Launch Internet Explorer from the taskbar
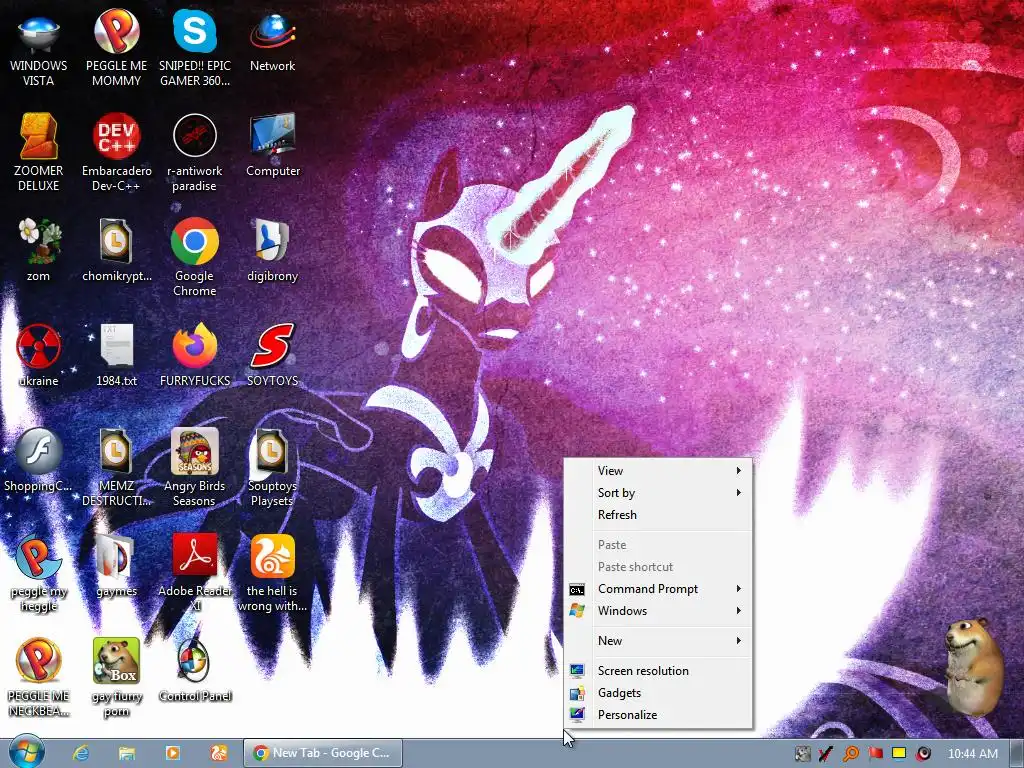 (x=81, y=753)
